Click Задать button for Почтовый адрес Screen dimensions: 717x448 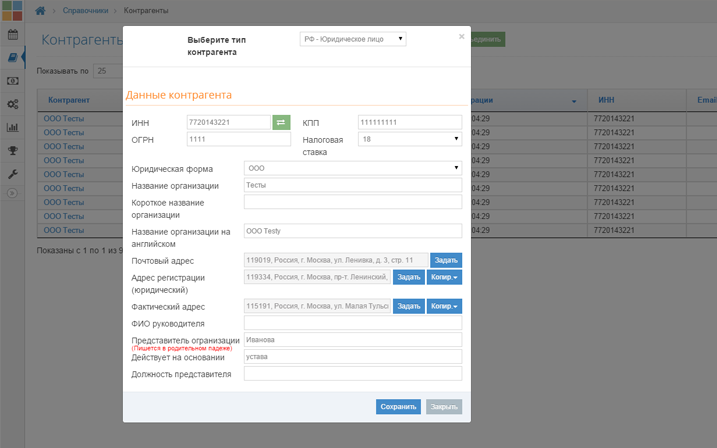pyautogui.click(x=446, y=260)
